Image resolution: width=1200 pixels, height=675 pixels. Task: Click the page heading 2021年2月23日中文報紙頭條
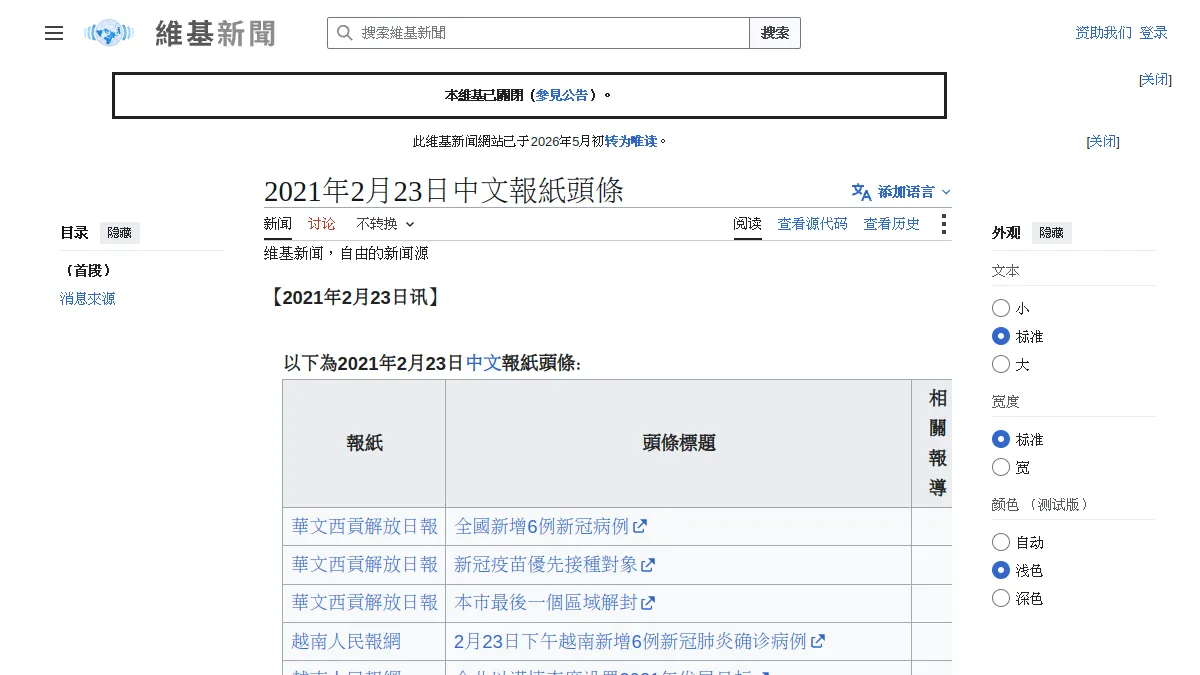[x=444, y=191]
